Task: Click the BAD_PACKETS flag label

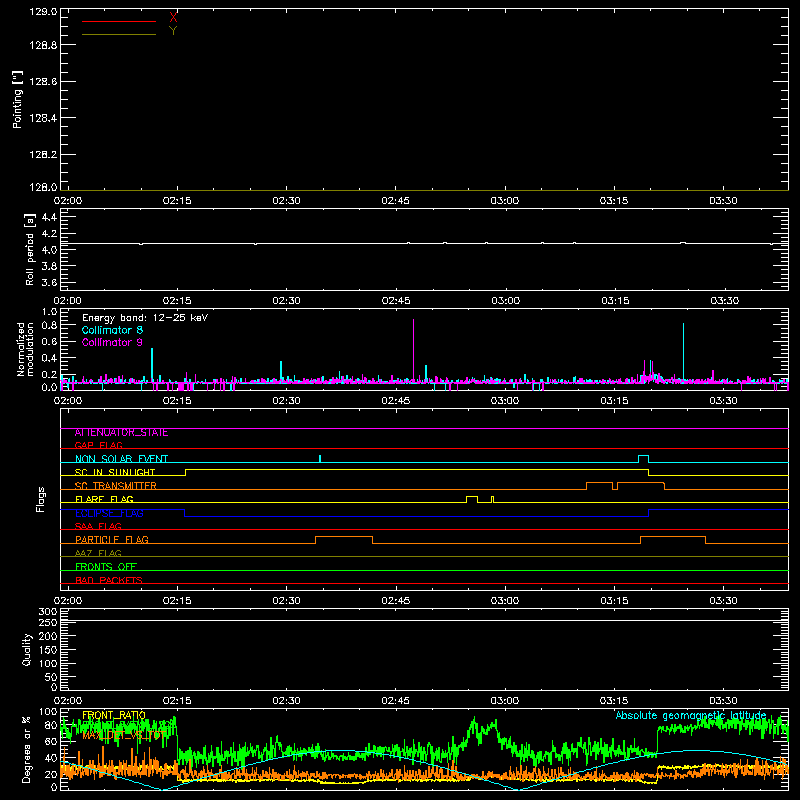Action: [109, 580]
